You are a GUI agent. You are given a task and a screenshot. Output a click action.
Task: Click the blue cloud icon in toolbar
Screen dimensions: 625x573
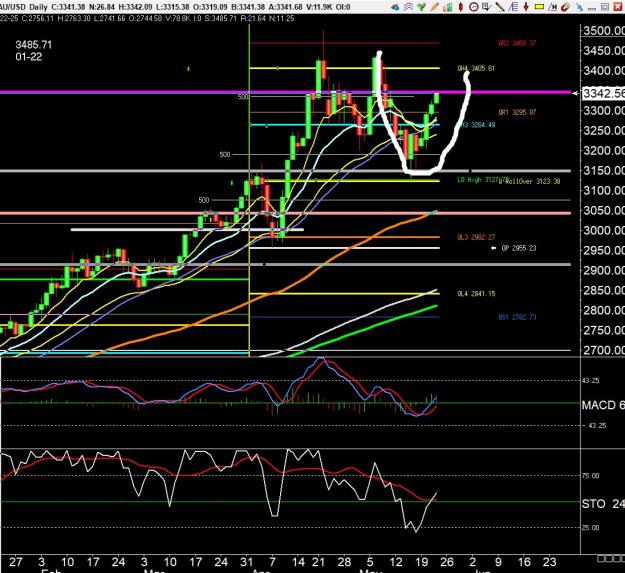click(395, 7)
